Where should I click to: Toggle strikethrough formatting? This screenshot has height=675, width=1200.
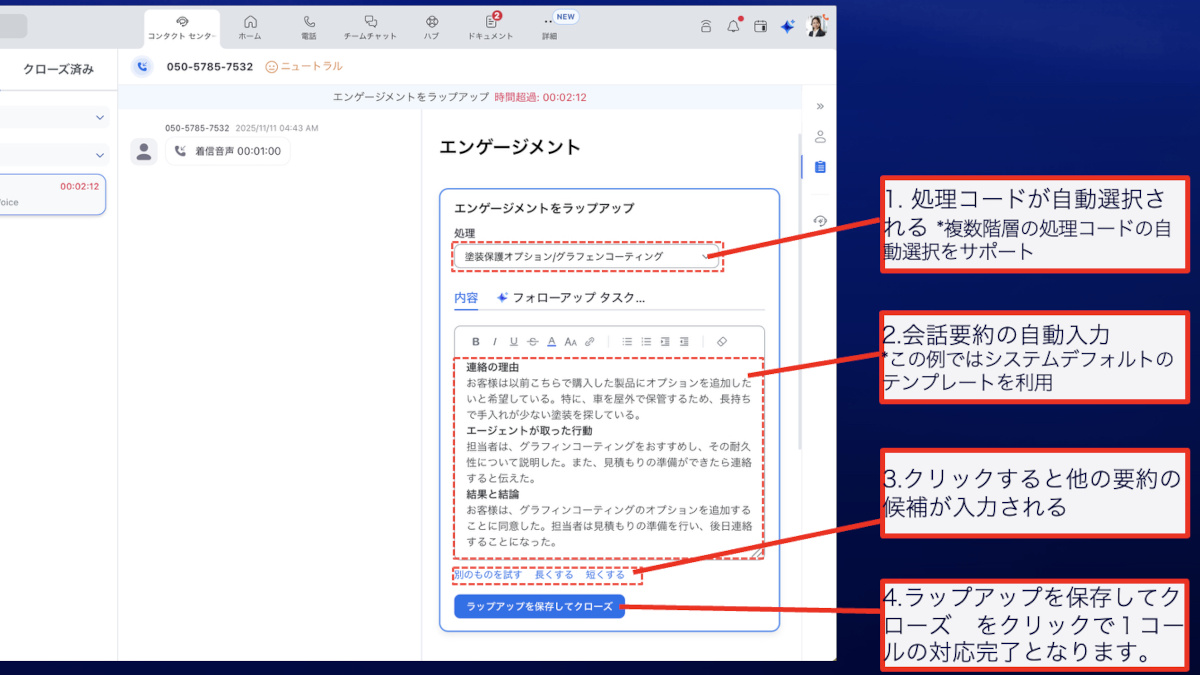[x=532, y=341]
